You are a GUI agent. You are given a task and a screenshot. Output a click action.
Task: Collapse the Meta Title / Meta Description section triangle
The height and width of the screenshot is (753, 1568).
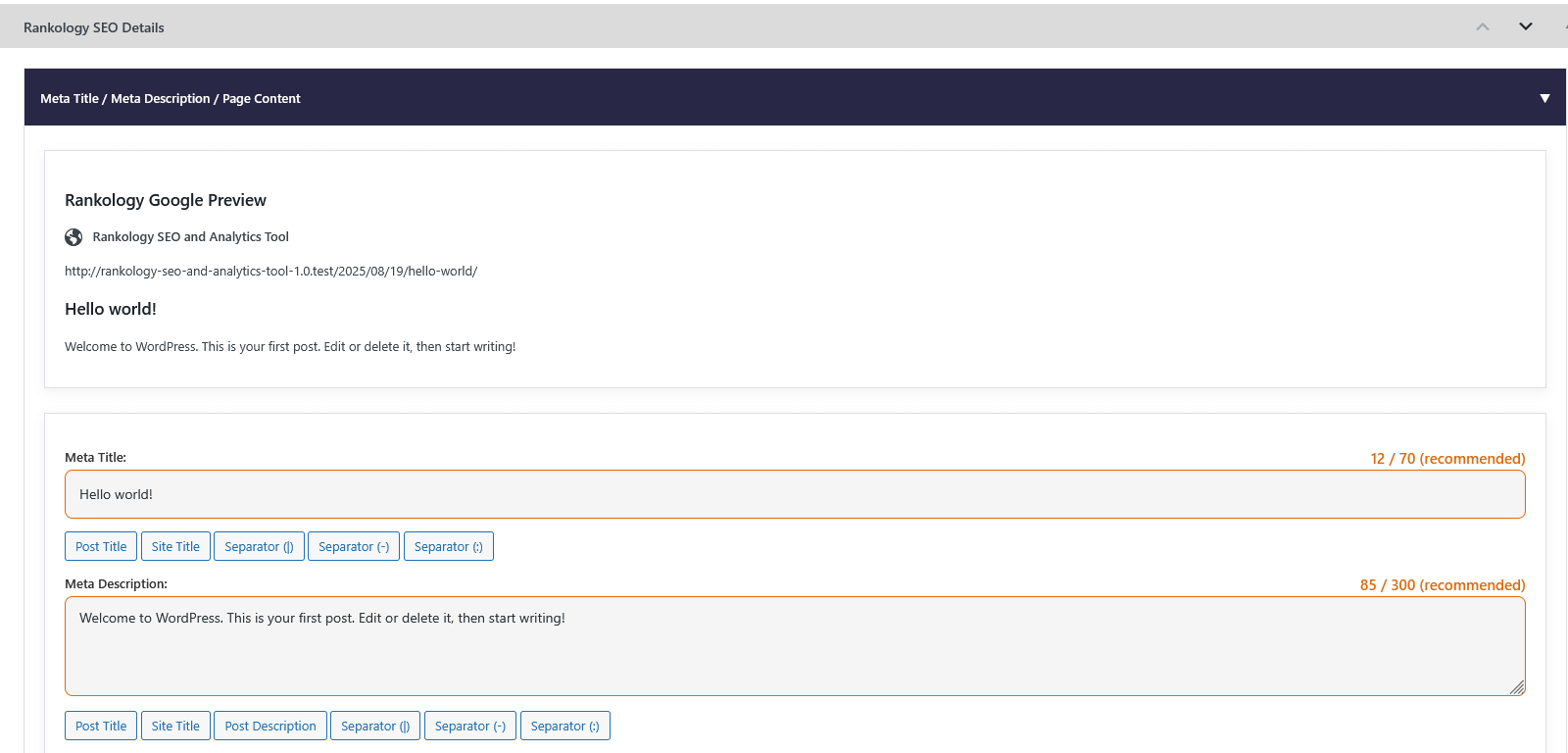[1544, 98]
